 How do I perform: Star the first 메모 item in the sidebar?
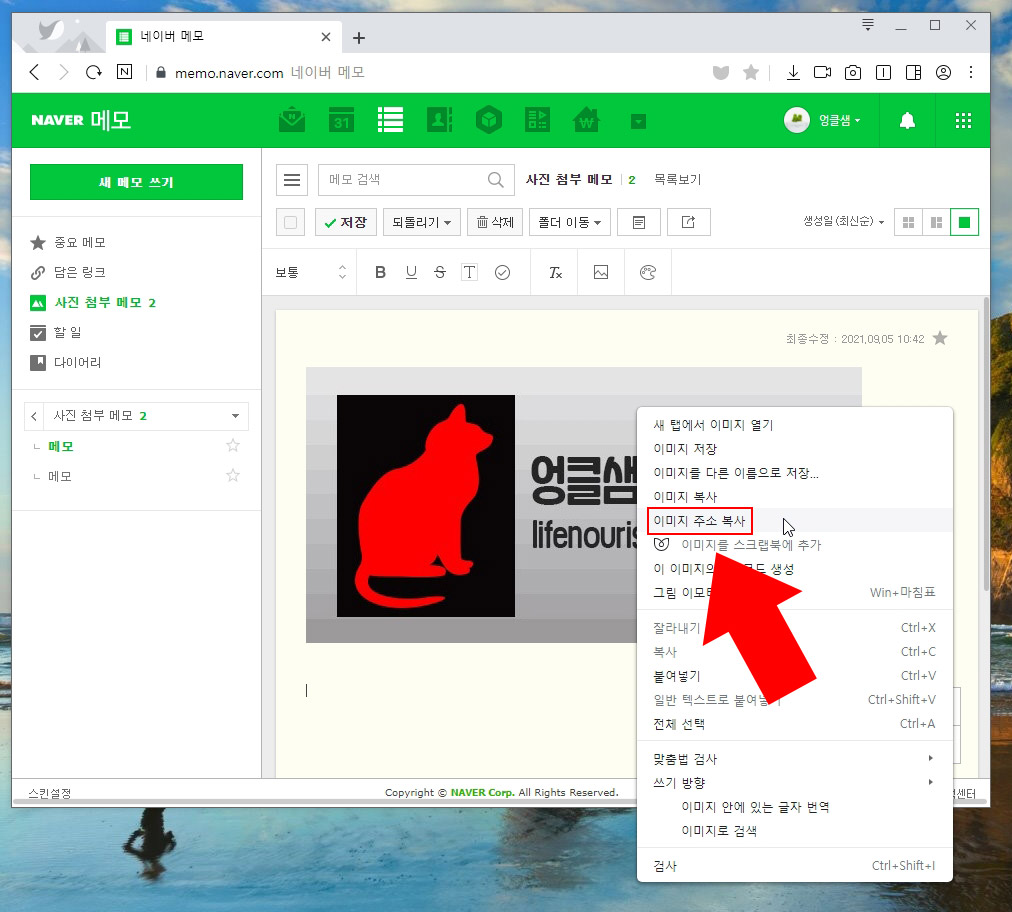[x=232, y=446]
